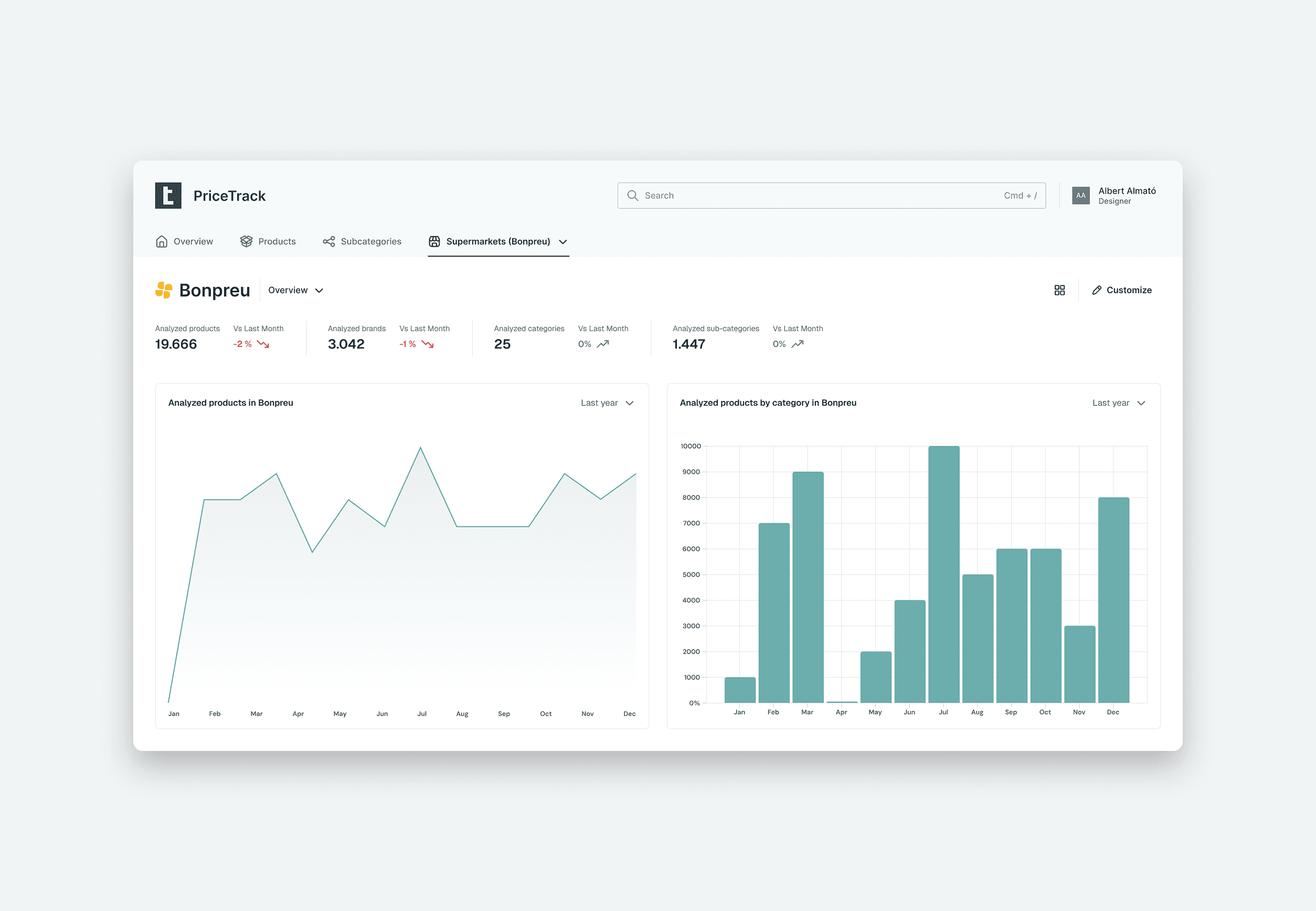Click the July bar in category chart
This screenshot has width=1316, height=911.
tap(943, 574)
